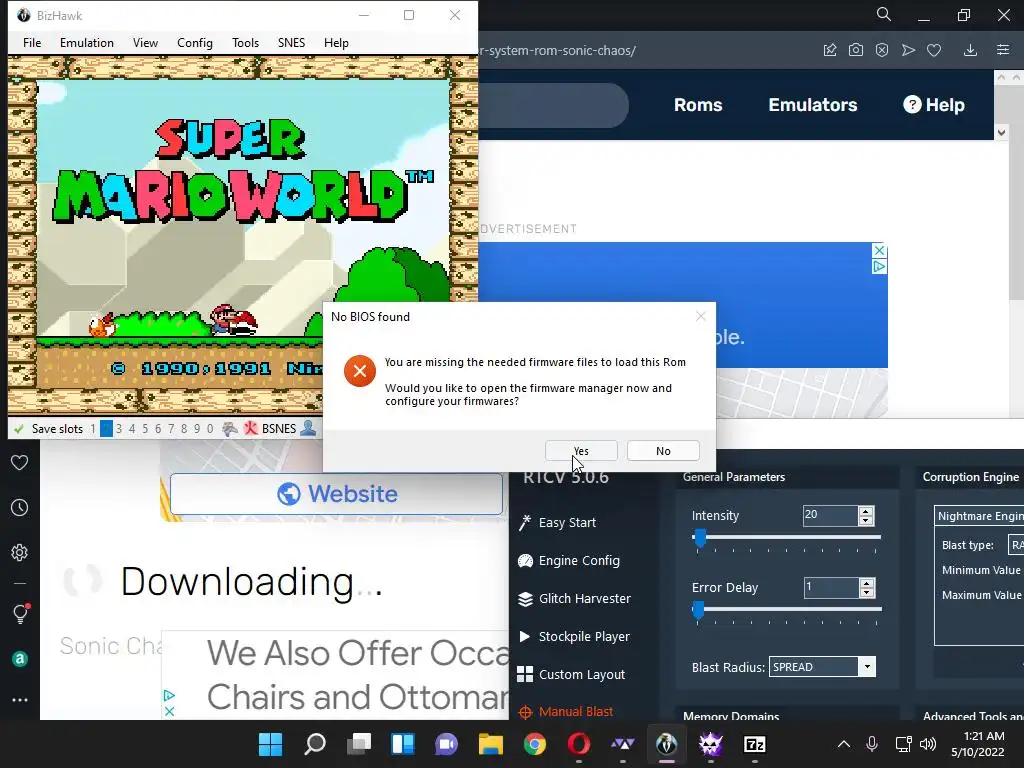This screenshot has width=1024, height=768.
Task: Click the ad blocker shield icon
Action: tap(882, 50)
